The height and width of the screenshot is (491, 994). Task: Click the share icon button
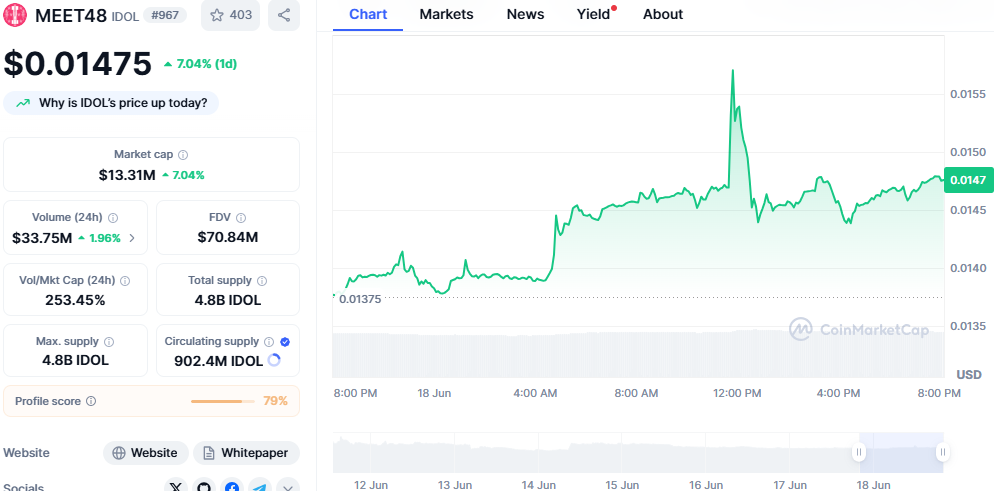click(284, 15)
